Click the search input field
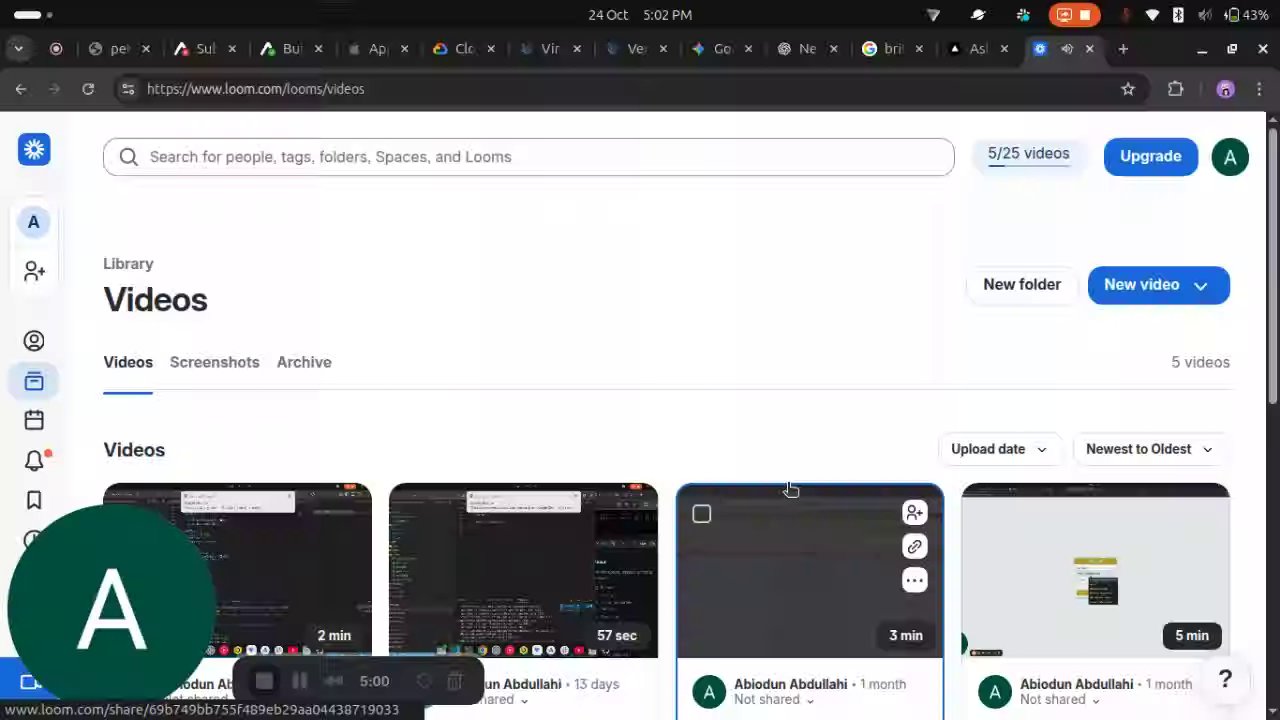The width and height of the screenshot is (1280, 720). (528, 157)
